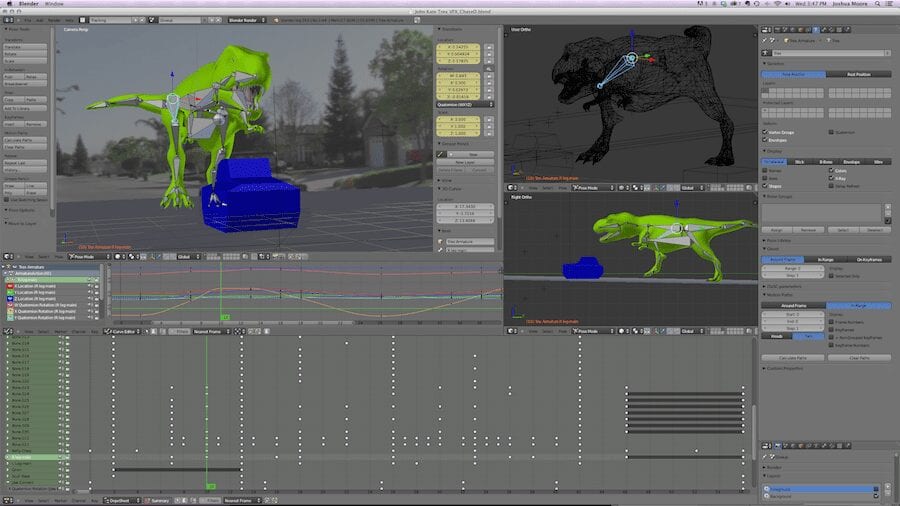Open the Blender Render engine dropdown

tap(247, 20)
